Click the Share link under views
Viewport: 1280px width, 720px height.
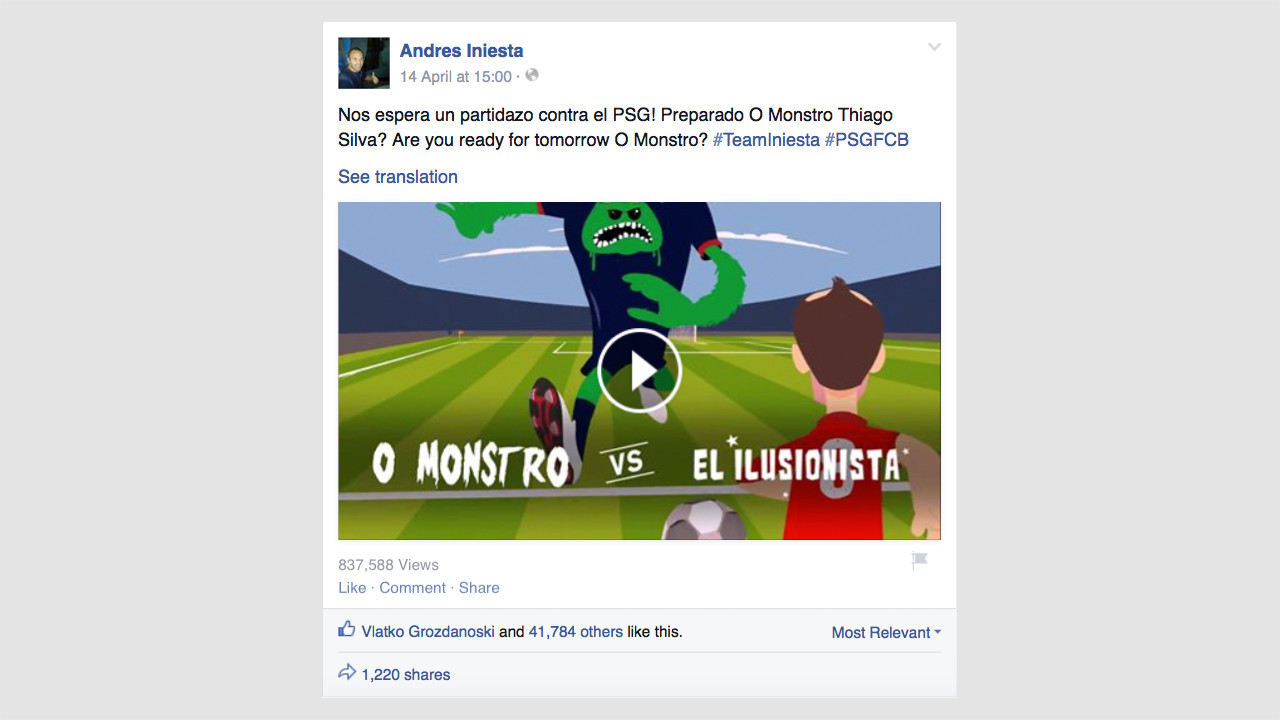pyautogui.click(x=479, y=588)
